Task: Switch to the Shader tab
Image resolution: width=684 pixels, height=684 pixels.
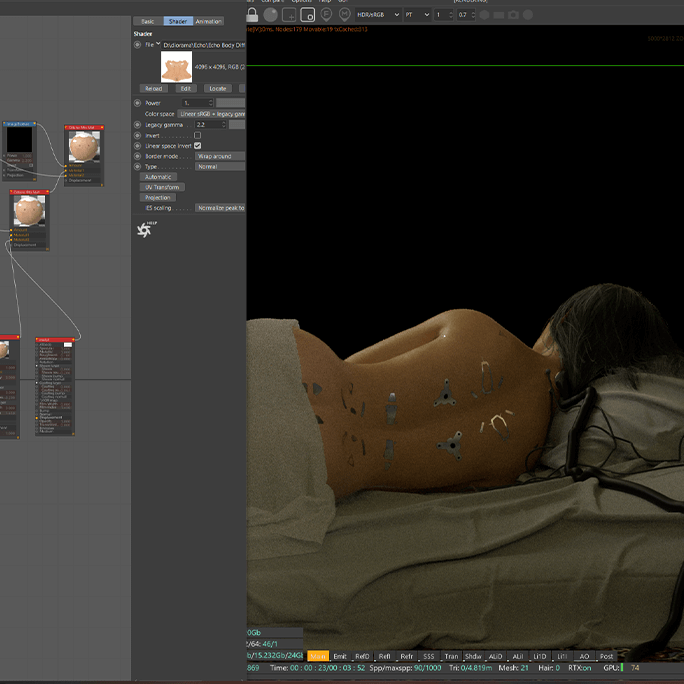Action: (x=178, y=21)
